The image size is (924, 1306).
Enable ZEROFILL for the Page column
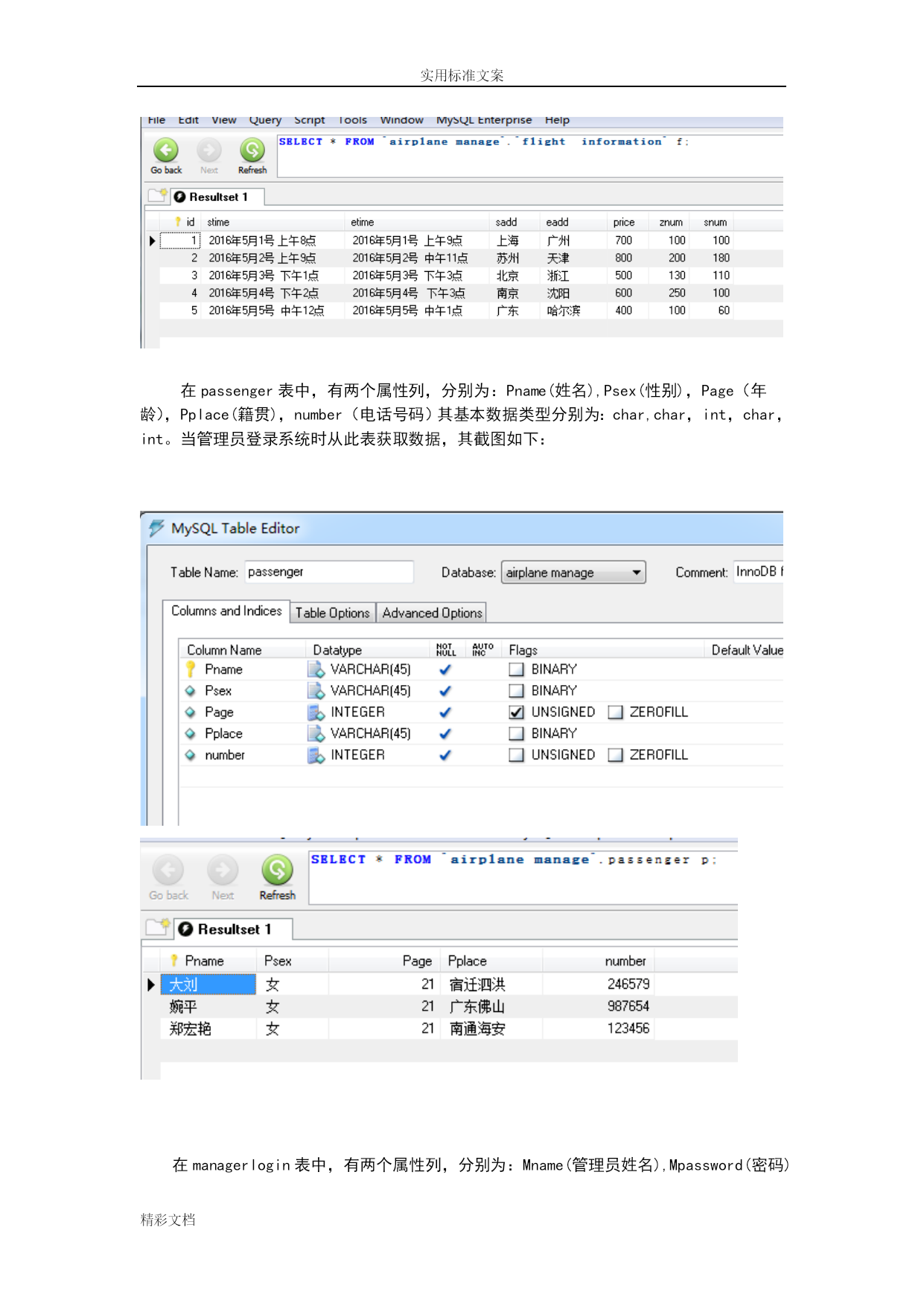coord(615,713)
